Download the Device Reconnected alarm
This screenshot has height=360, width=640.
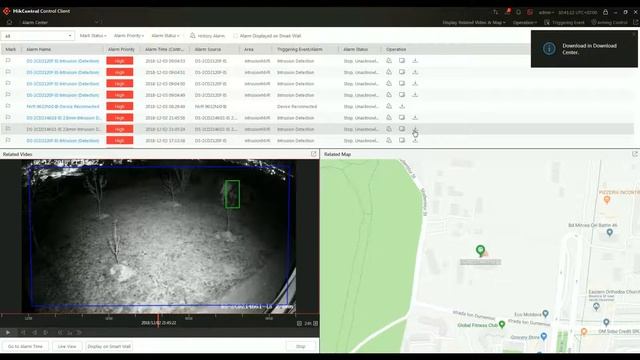coord(402,106)
